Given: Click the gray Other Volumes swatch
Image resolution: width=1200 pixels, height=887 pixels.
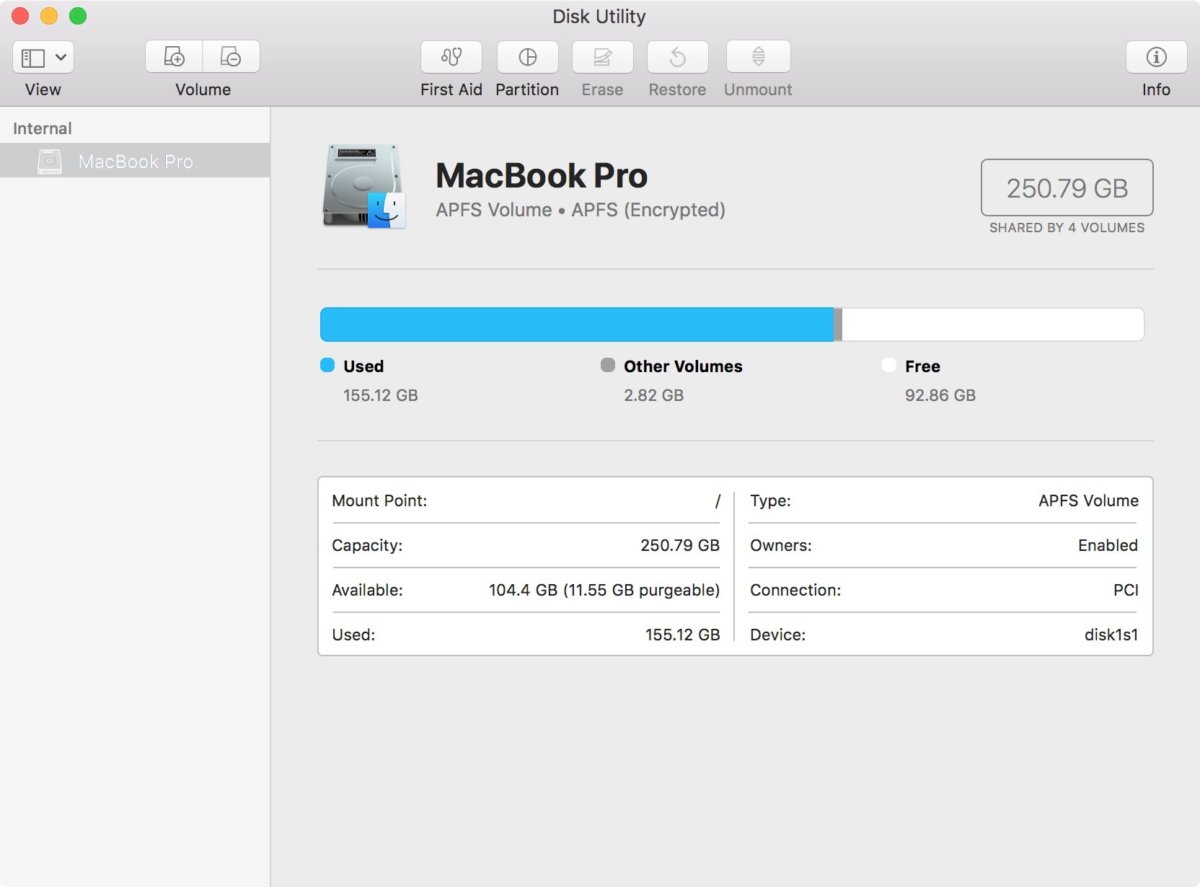Looking at the screenshot, I should click(607, 365).
